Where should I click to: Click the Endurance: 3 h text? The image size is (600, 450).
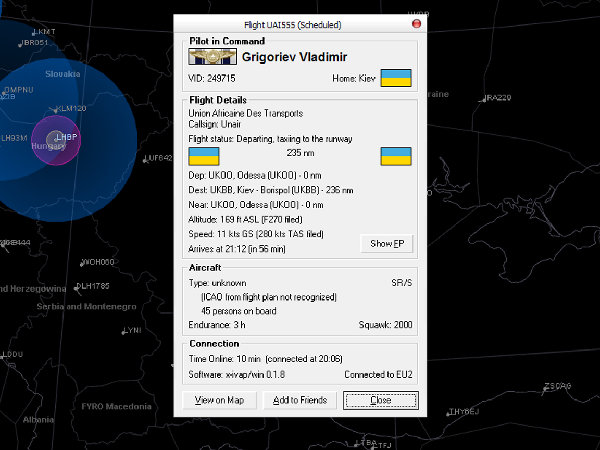click(217, 325)
